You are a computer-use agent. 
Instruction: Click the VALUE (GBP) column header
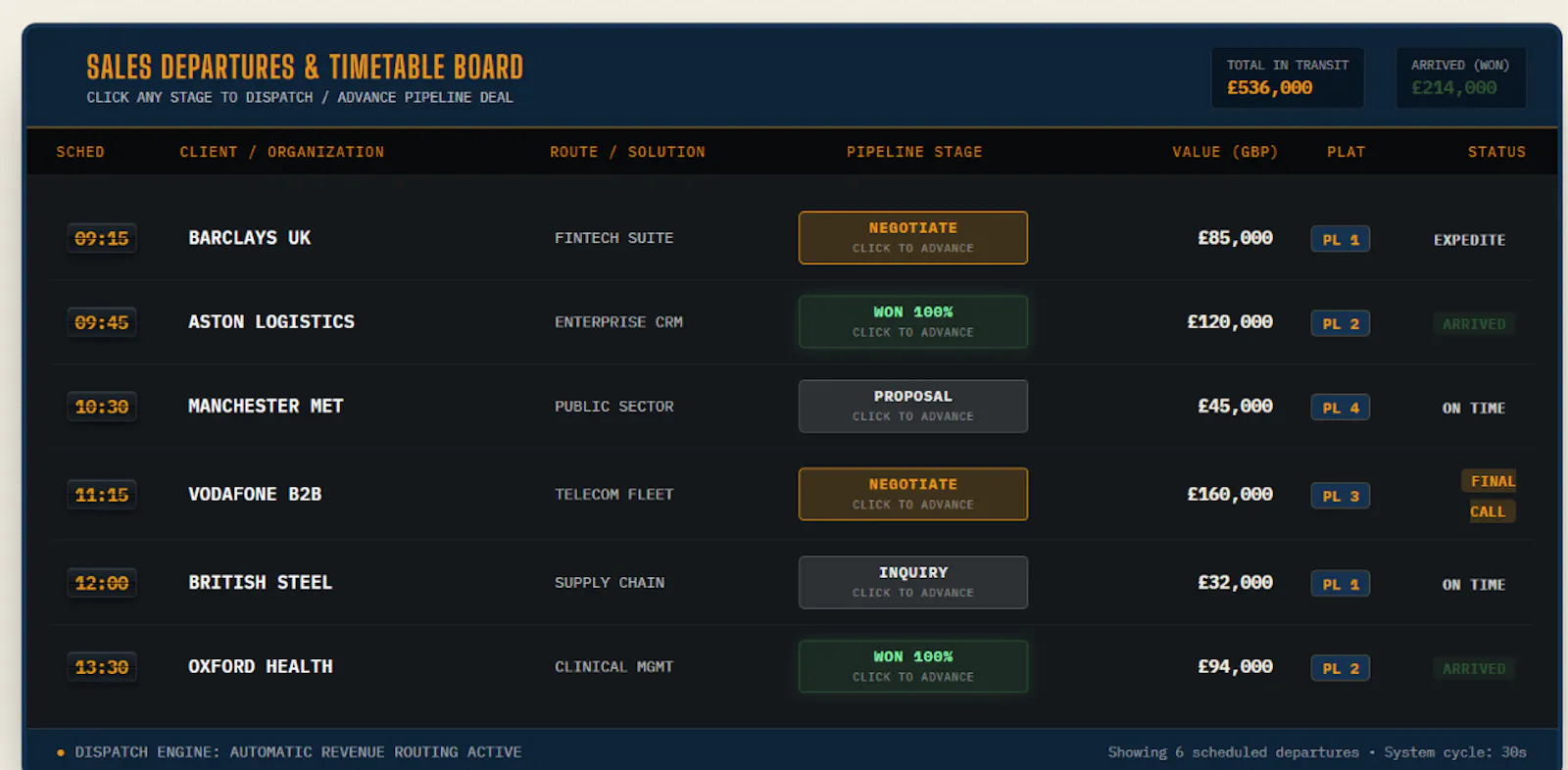[1225, 152]
